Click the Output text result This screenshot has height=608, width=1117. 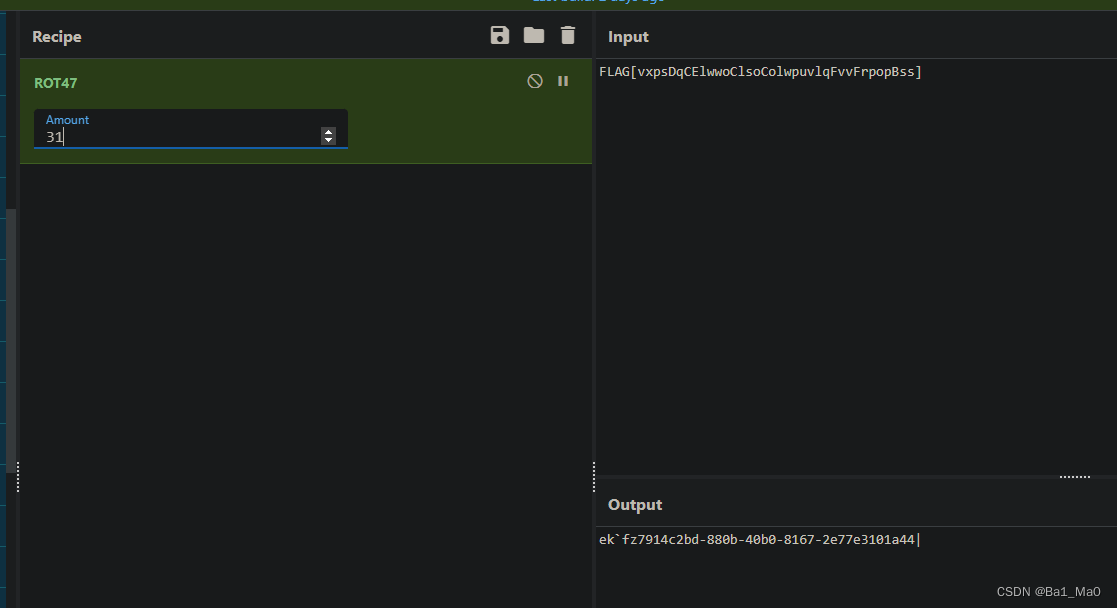coord(759,540)
